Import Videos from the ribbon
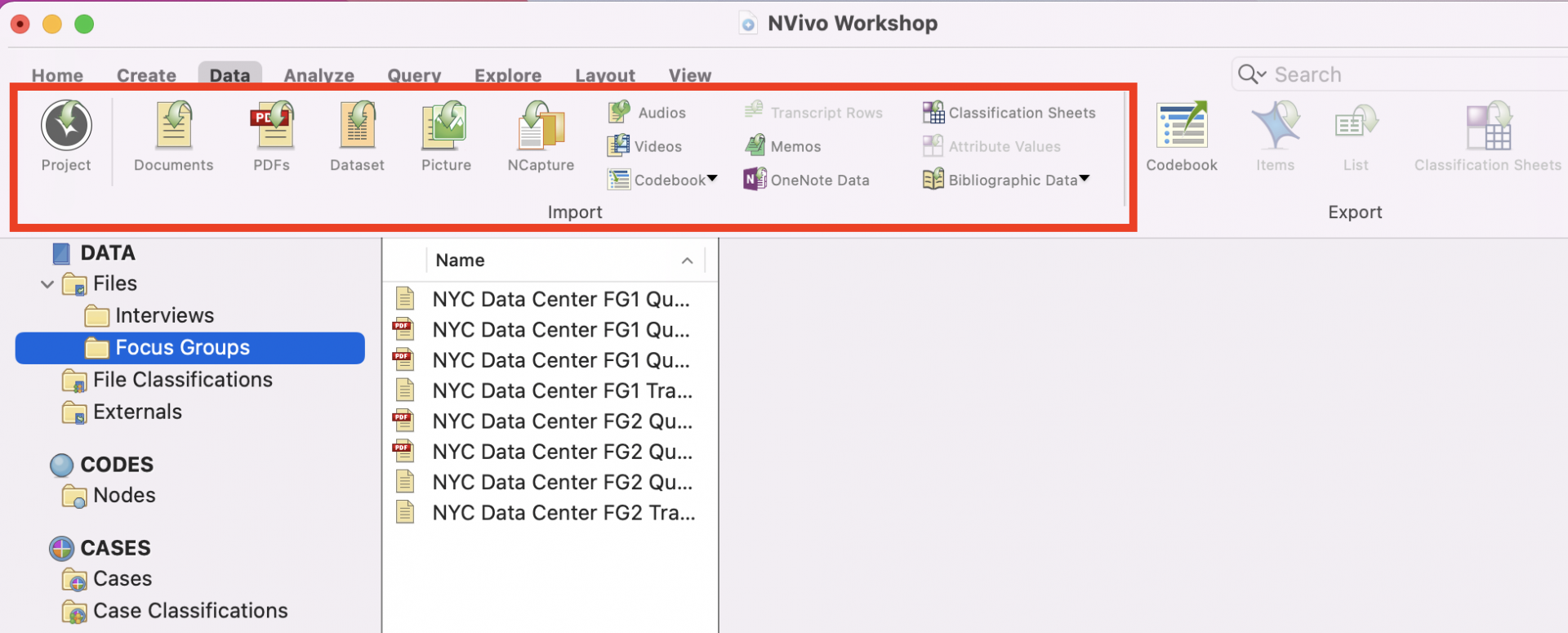The width and height of the screenshot is (1568, 633). click(x=644, y=146)
